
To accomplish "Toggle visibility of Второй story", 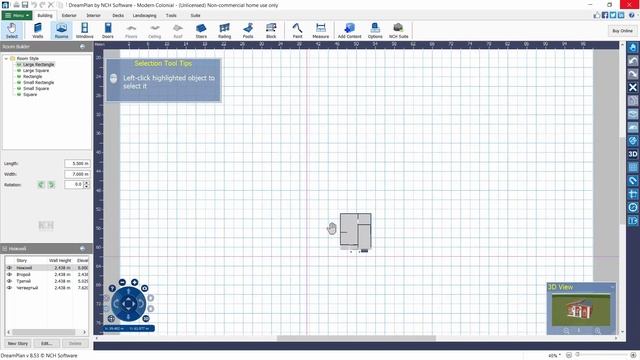I will 9,274.
